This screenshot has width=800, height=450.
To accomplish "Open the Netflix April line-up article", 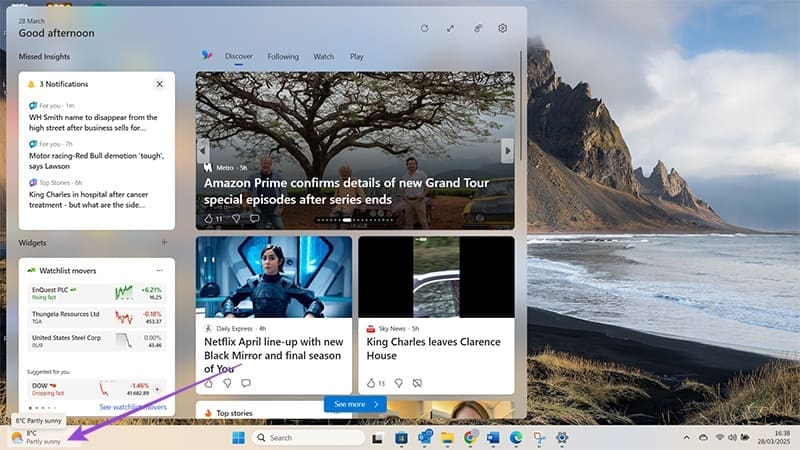I will [273, 355].
